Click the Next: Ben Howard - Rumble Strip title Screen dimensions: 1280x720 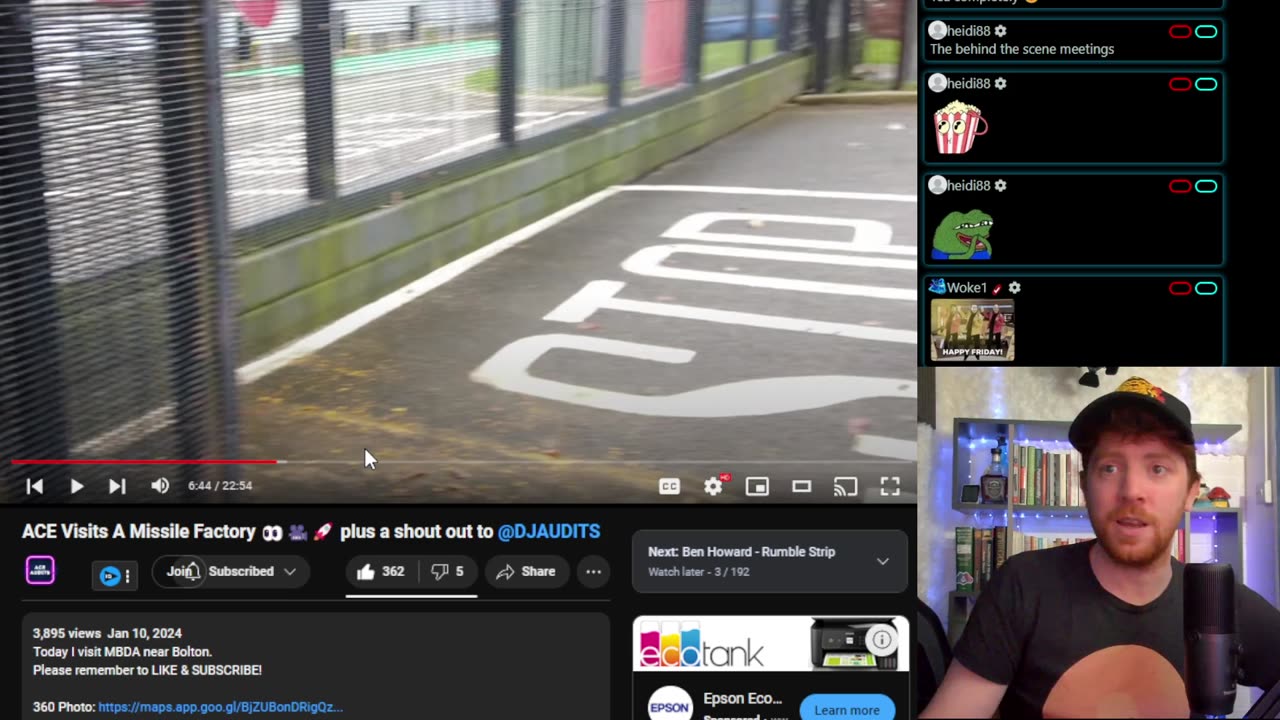coord(741,552)
